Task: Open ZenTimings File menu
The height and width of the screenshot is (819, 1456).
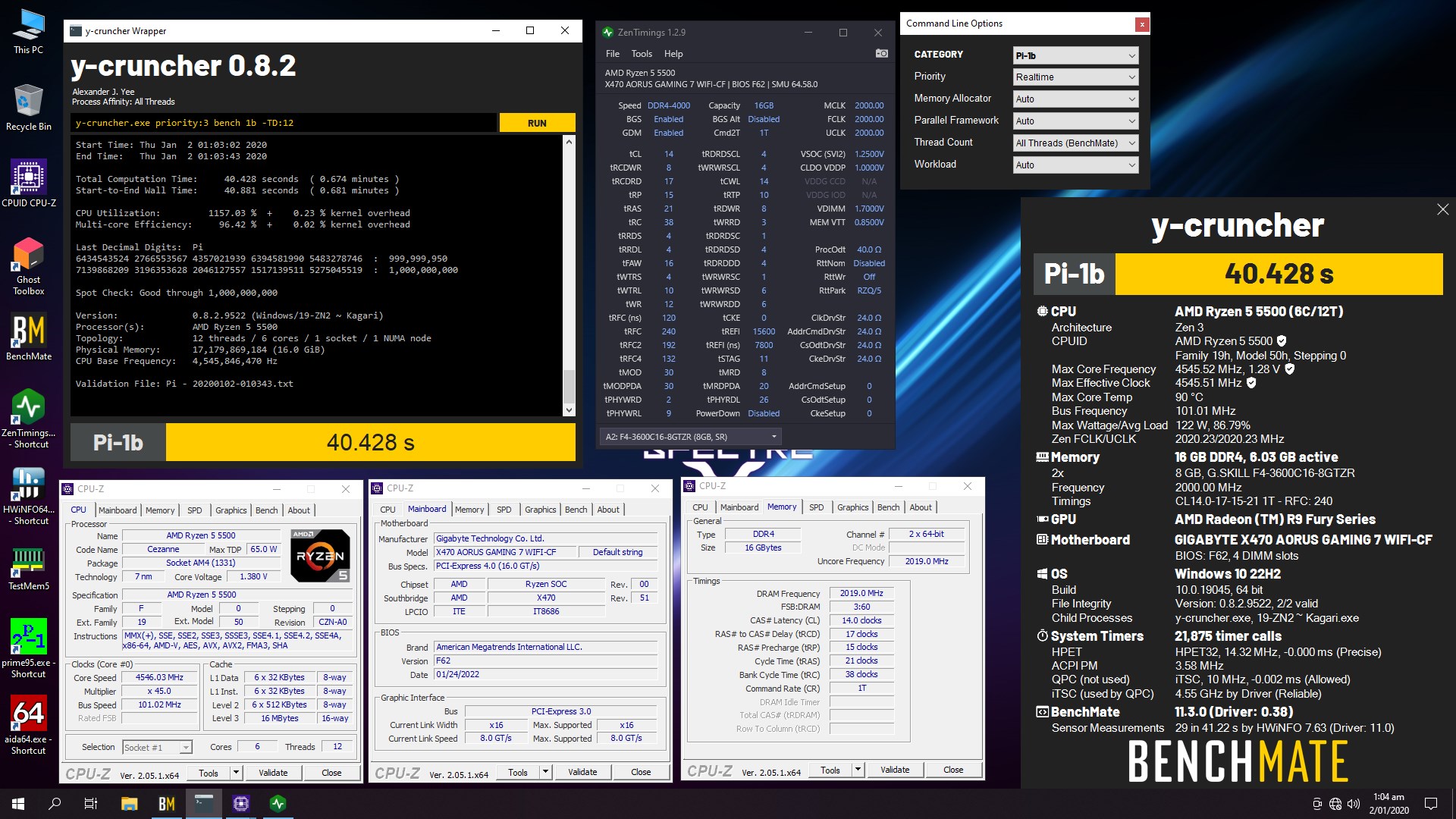Action: click(x=613, y=54)
